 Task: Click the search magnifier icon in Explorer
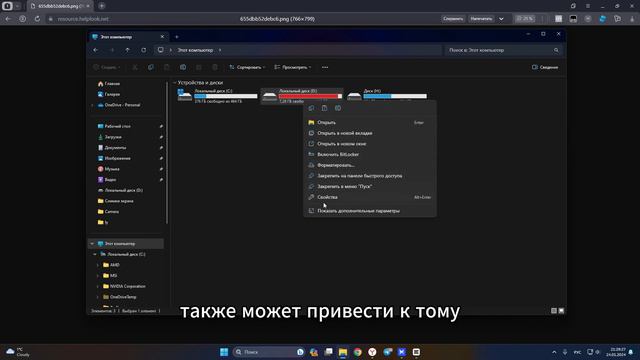pyautogui.click(x=556, y=50)
